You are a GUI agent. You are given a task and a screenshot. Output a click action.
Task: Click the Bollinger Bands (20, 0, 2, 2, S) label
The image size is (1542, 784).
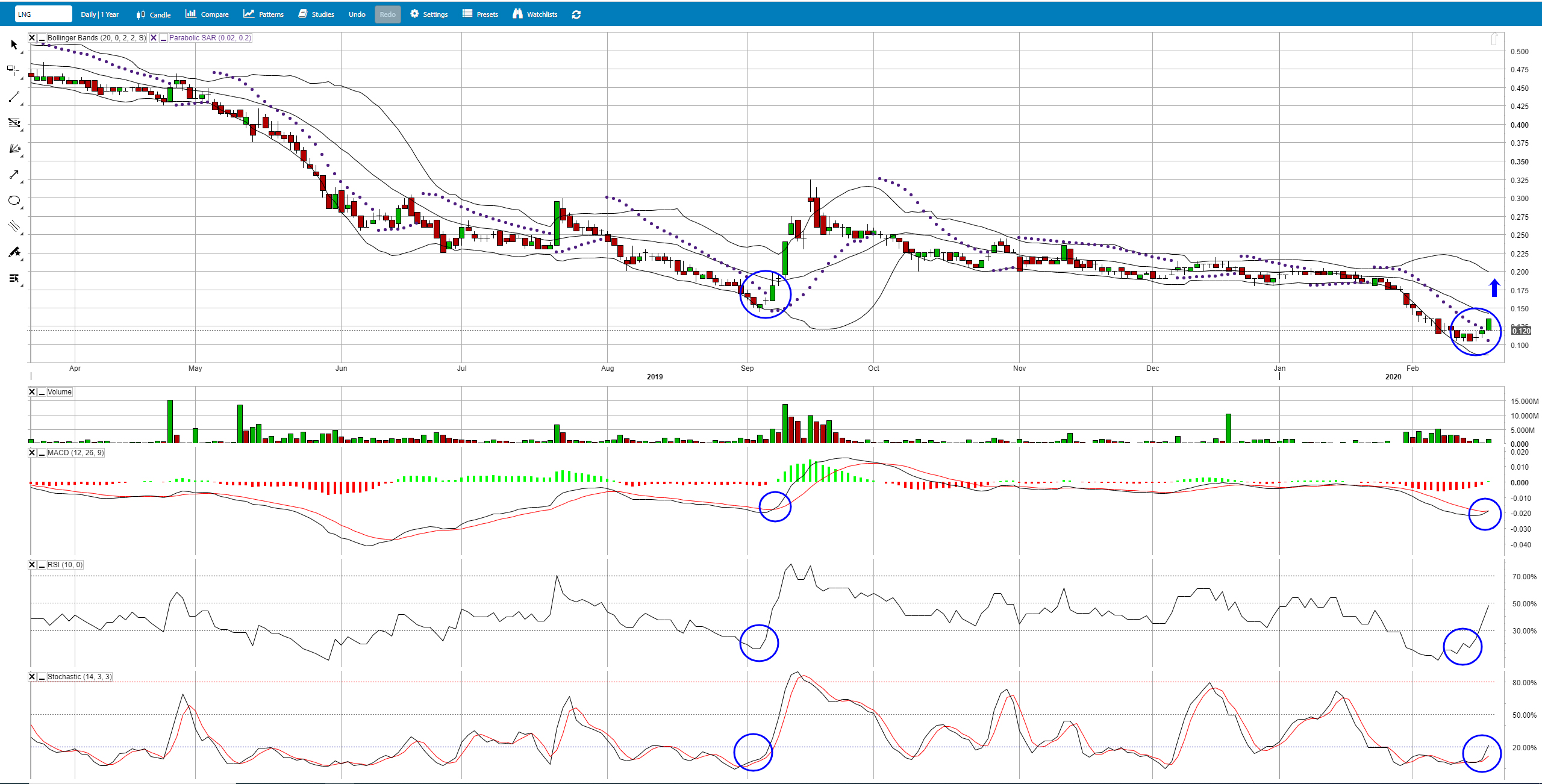click(x=96, y=38)
